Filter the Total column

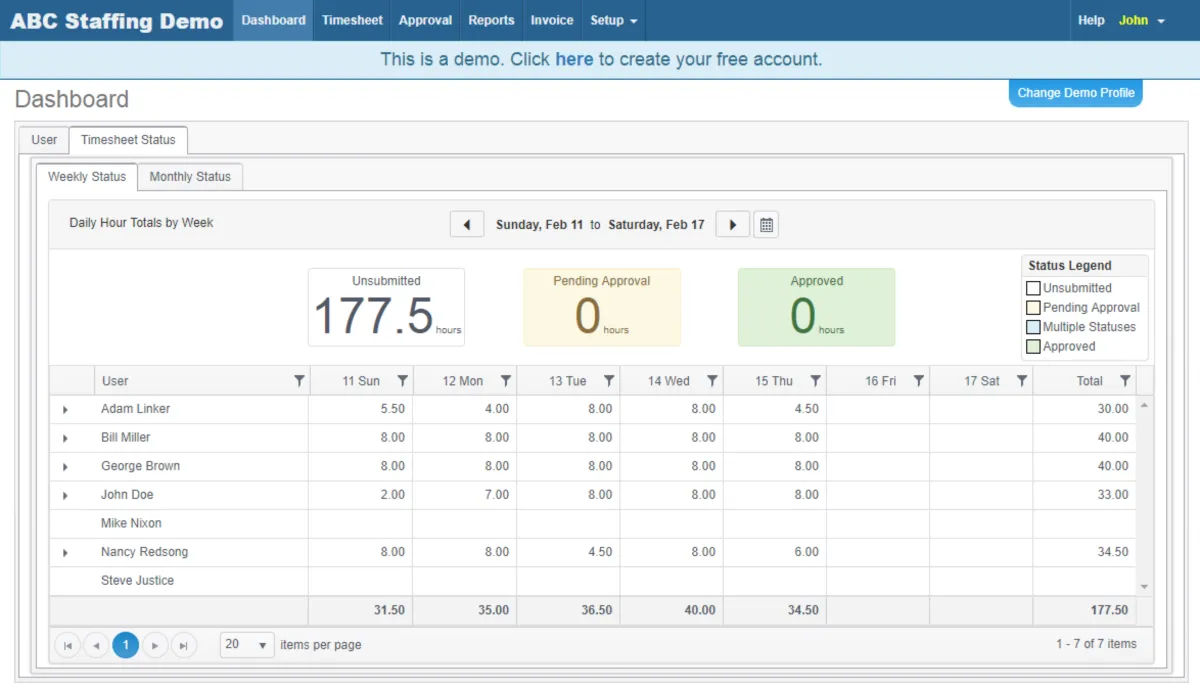tap(1125, 381)
